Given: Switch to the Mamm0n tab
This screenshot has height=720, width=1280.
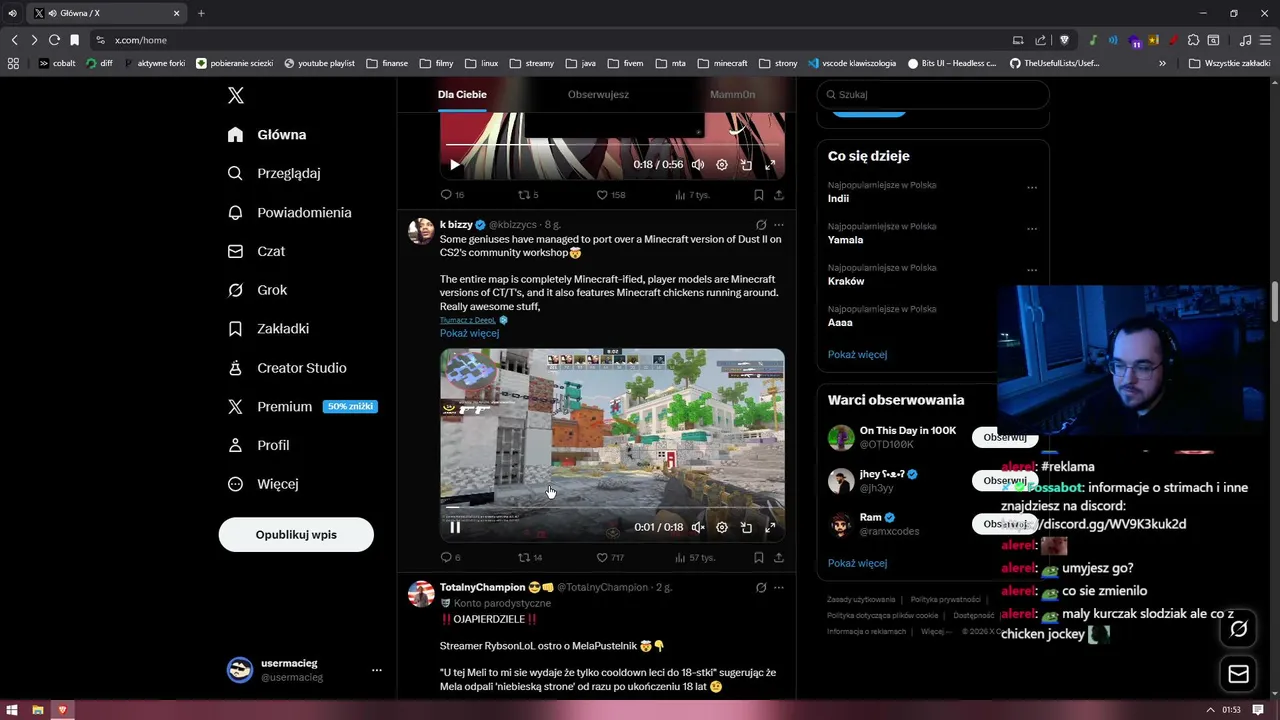Looking at the screenshot, I should pyautogui.click(x=732, y=94).
